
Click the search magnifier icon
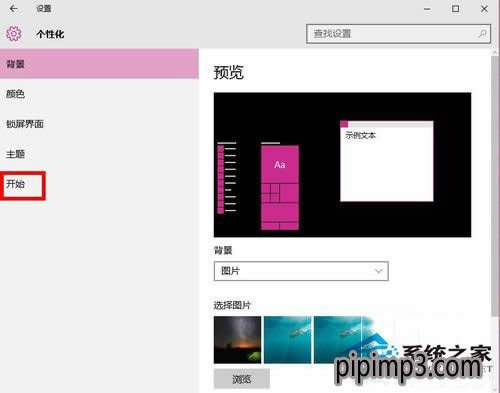tap(482, 34)
